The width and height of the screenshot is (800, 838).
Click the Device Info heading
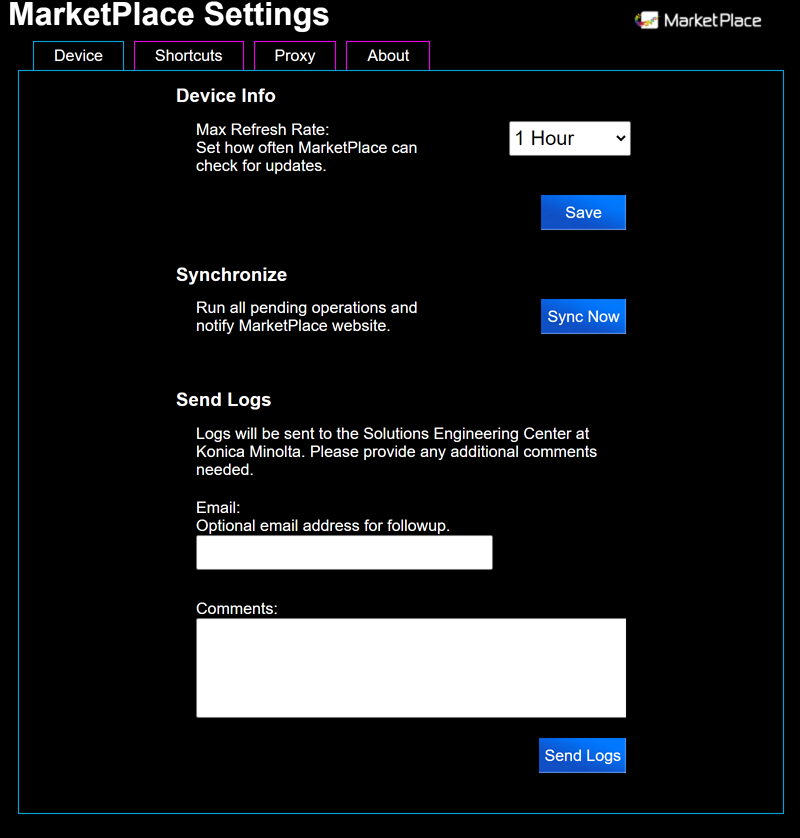(x=226, y=96)
